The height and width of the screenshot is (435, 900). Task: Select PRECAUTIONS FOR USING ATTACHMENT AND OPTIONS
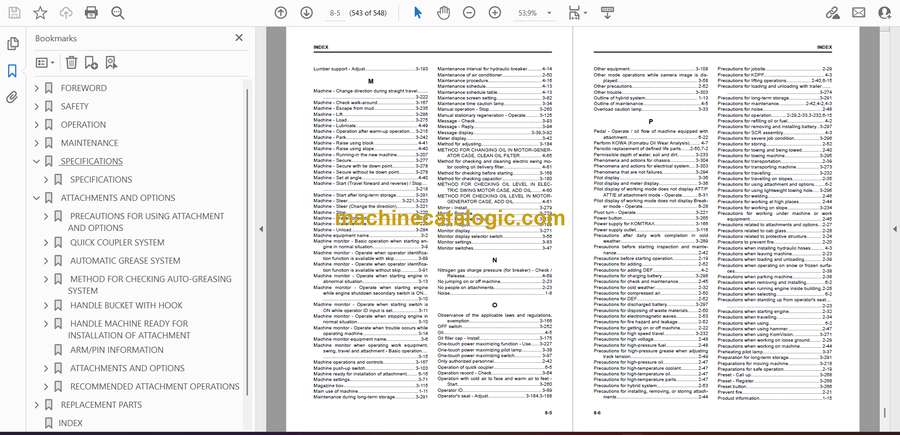pos(146,222)
